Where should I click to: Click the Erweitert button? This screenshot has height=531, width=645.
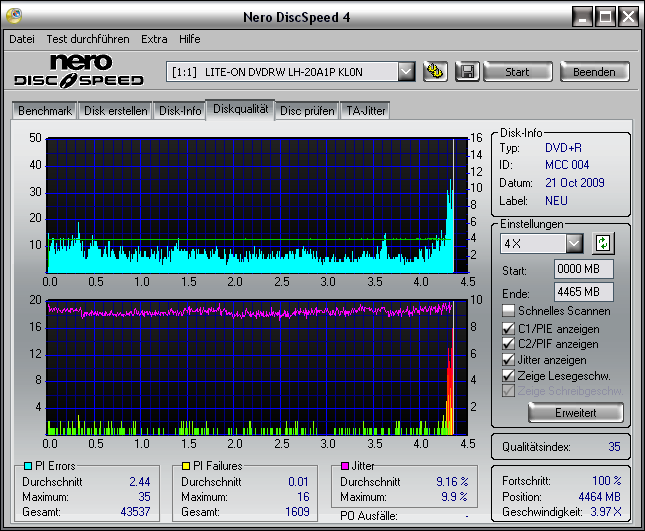tap(575, 412)
